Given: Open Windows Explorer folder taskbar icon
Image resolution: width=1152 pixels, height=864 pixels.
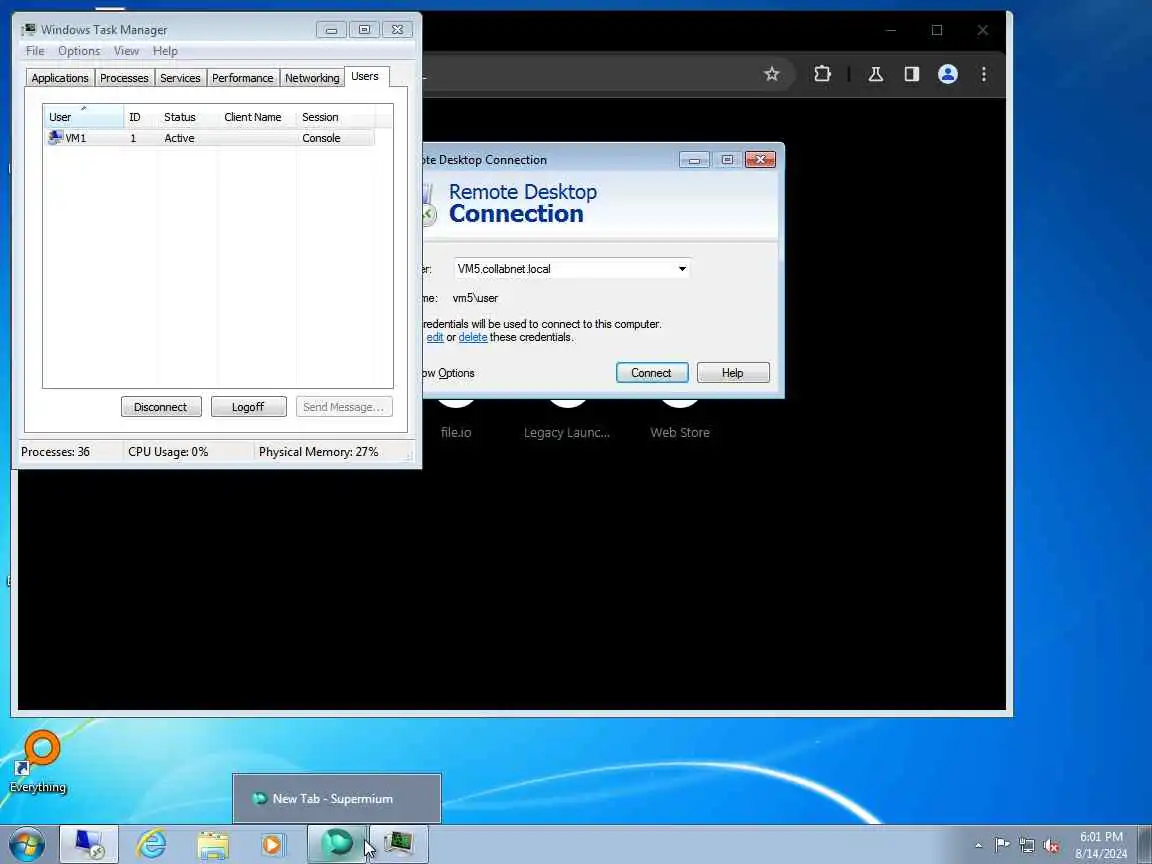Looking at the screenshot, I should pyautogui.click(x=213, y=845).
